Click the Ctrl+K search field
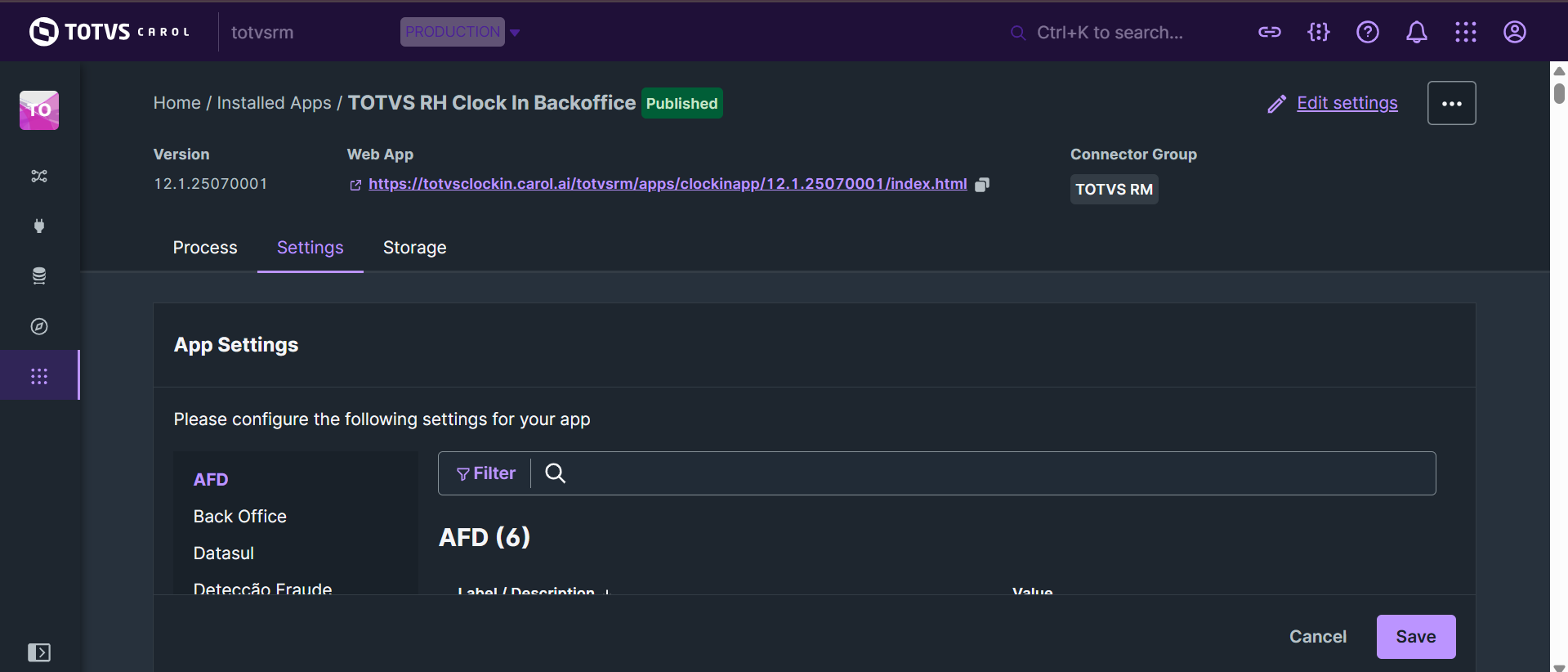 pyautogui.click(x=1109, y=33)
